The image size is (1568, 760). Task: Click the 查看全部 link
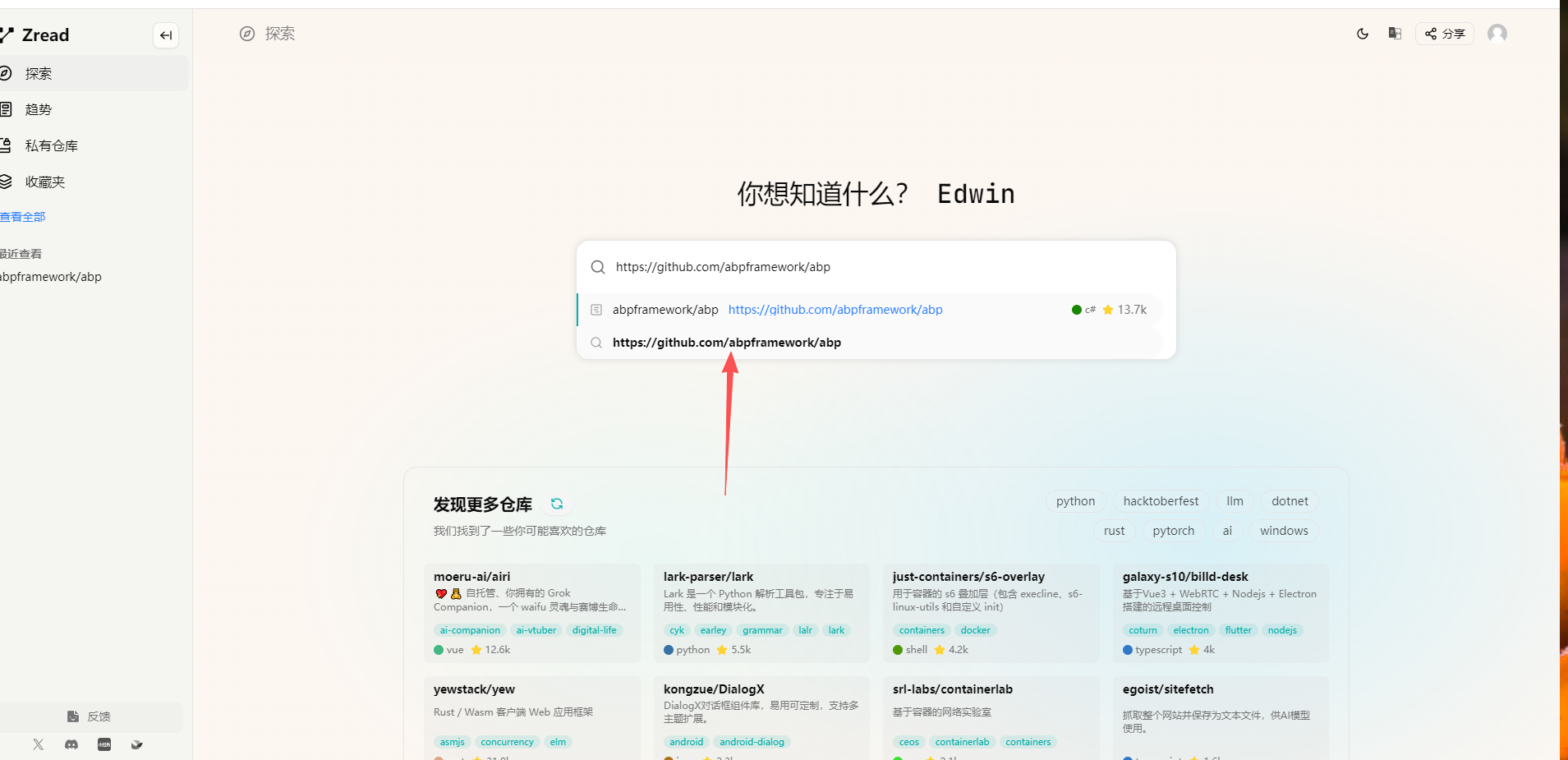tap(23, 217)
